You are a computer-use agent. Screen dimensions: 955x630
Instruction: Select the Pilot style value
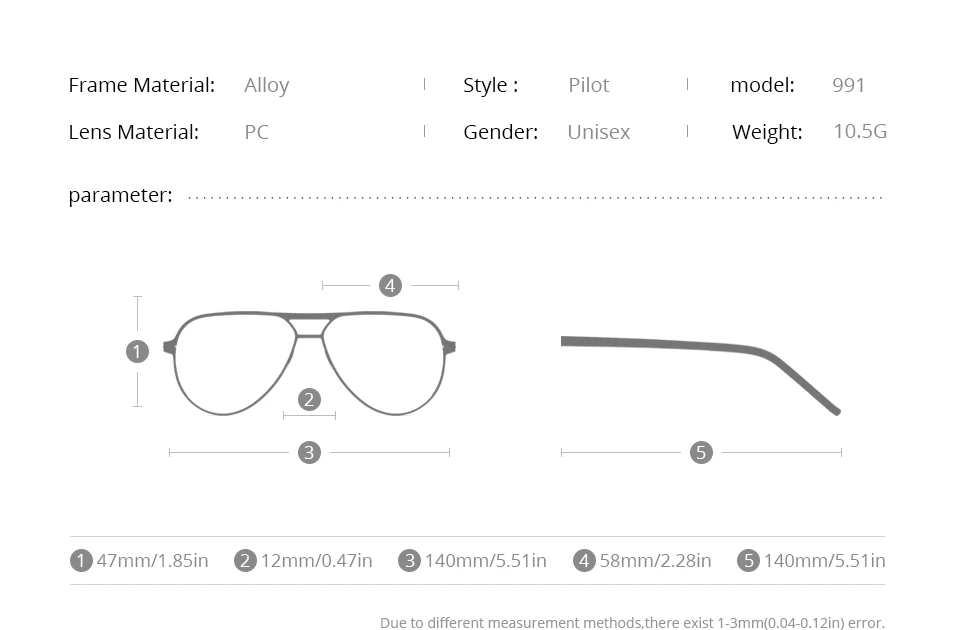pos(588,85)
